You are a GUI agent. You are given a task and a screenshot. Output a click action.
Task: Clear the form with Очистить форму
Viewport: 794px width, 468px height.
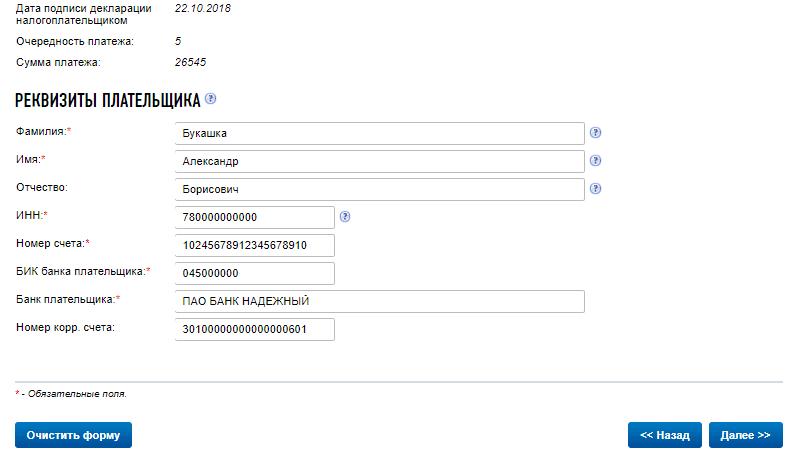pyautogui.click(x=73, y=435)
